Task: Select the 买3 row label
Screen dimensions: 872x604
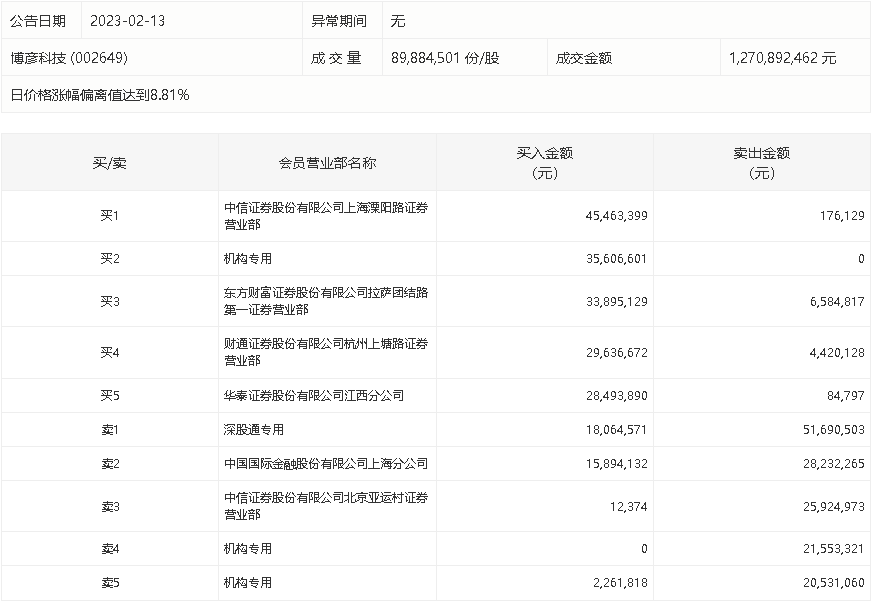Action: click(110, 301)
